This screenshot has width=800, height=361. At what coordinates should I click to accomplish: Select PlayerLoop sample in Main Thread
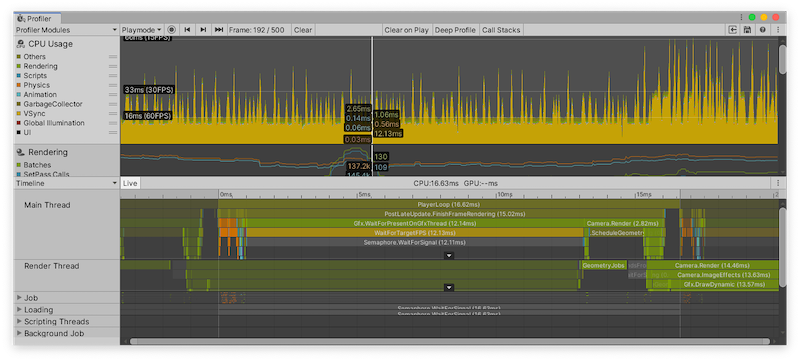[448, 204]
